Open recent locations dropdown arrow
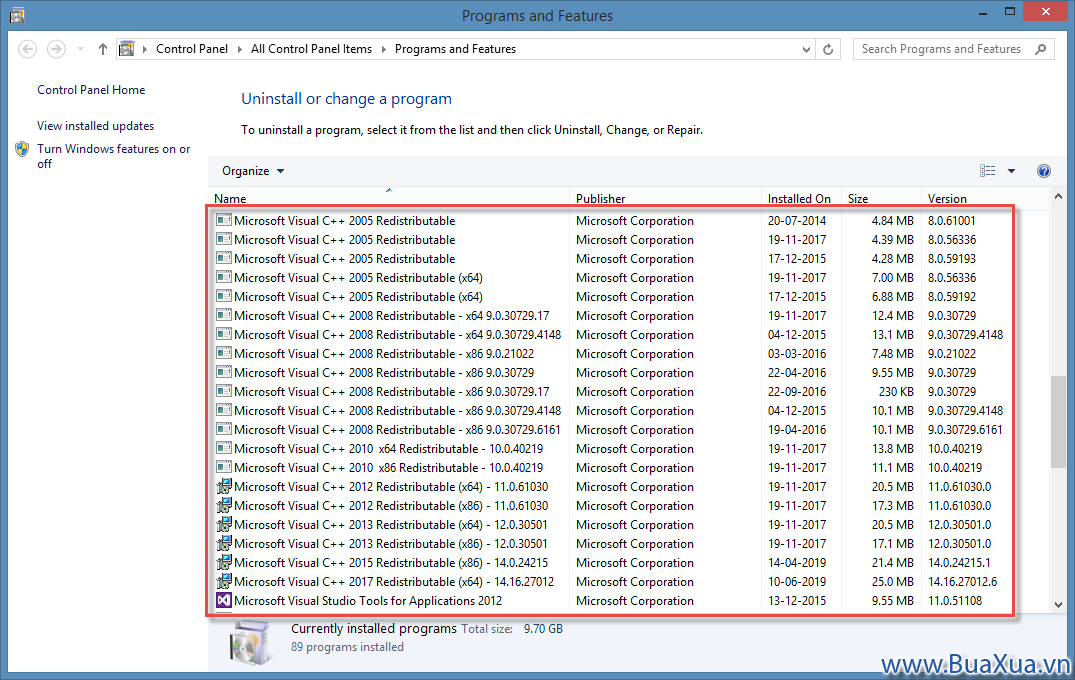This screenshot has width=1075, height=680. pos(80,49)
